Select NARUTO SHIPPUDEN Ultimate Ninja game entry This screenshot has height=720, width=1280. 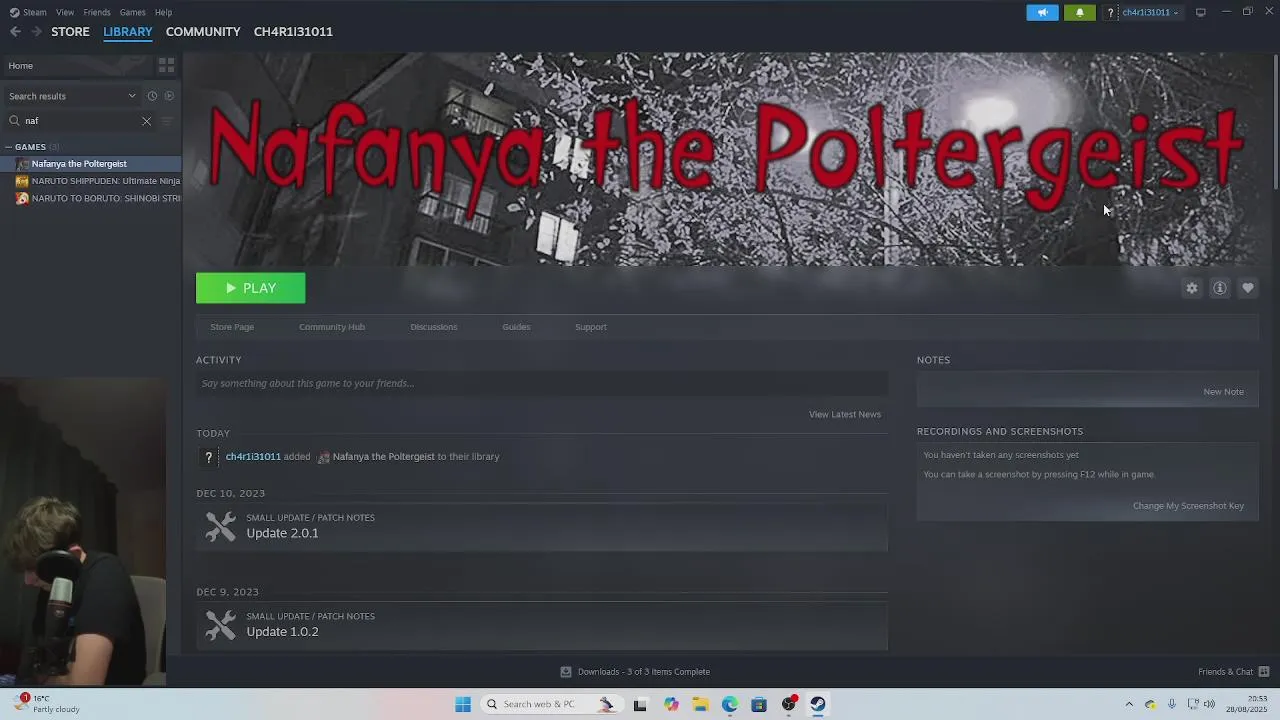point(98,181)
